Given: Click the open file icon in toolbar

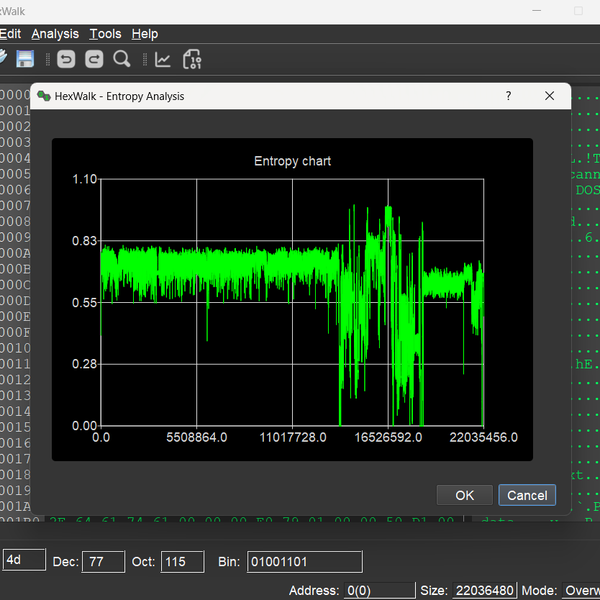Looking at the screenshot, I should 3,59.
